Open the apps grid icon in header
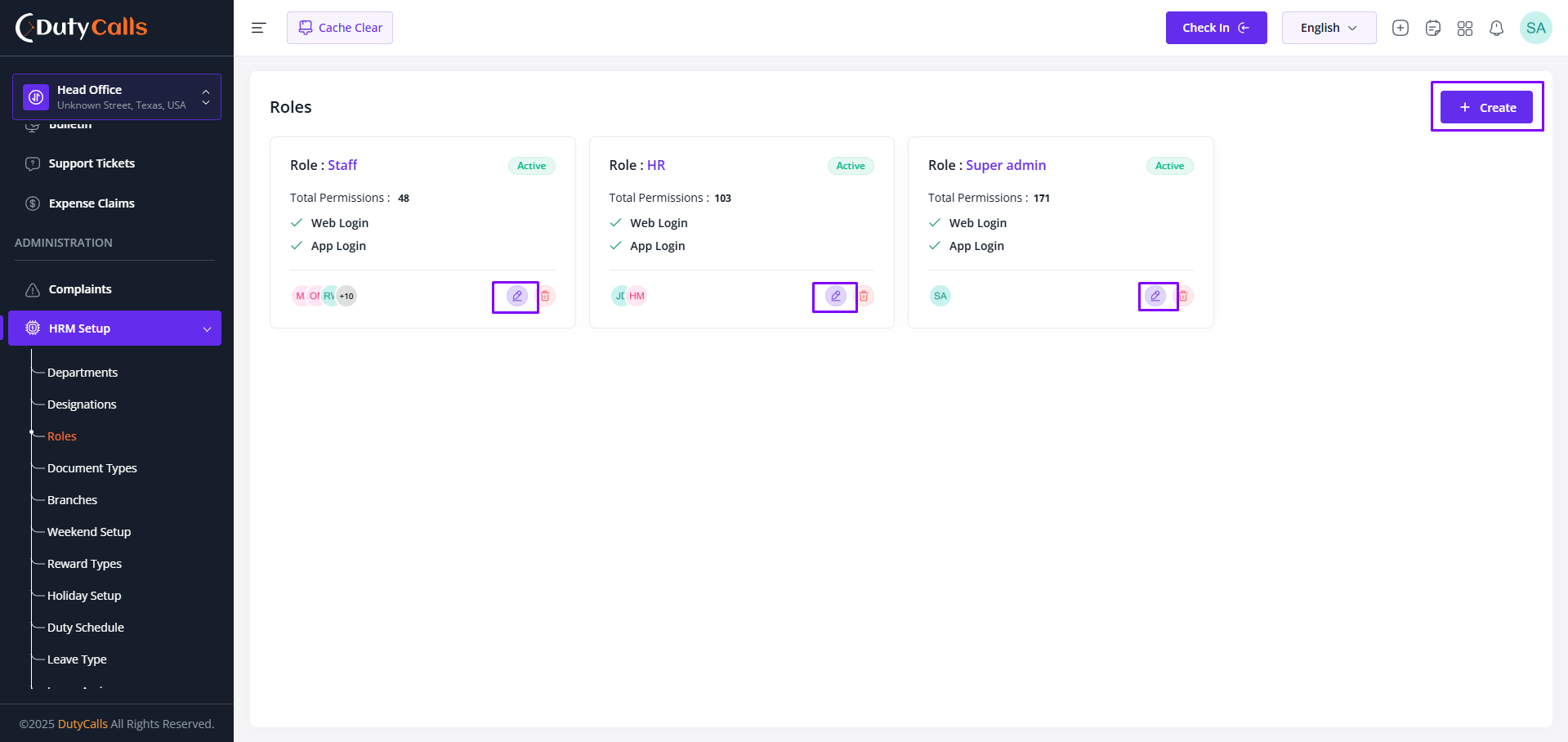 coord(1465,28)
